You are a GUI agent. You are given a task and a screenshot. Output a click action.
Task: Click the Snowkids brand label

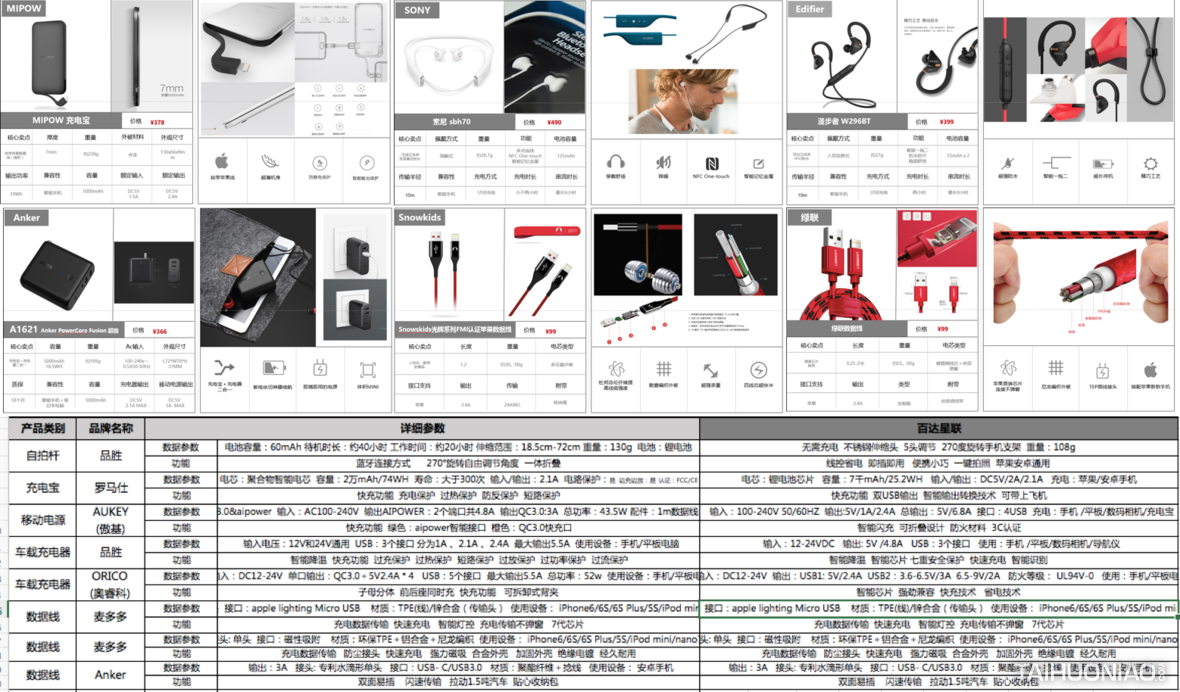click(x=419, y=217)
